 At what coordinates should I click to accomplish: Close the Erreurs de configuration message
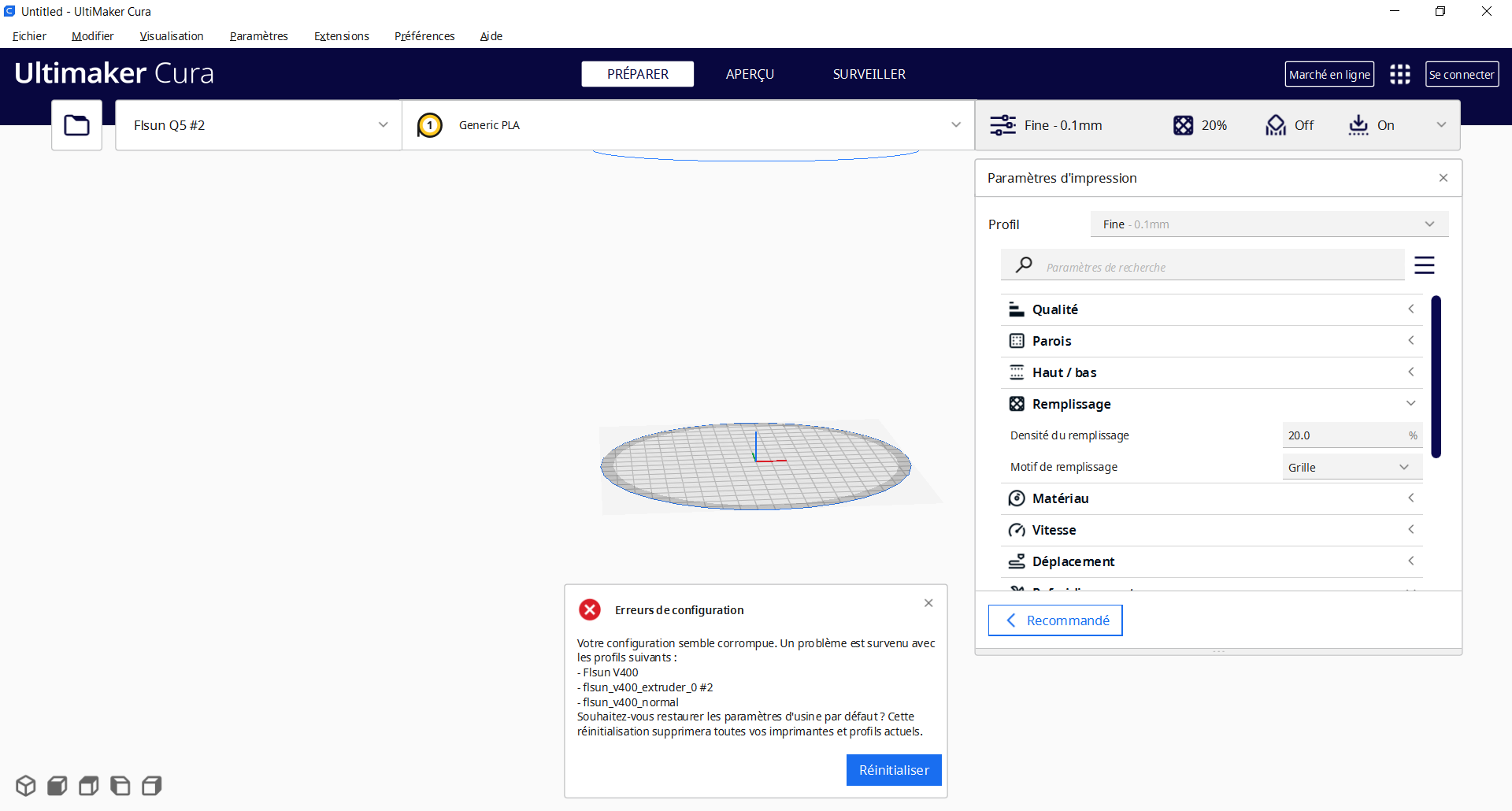click(x=928, y=603)
